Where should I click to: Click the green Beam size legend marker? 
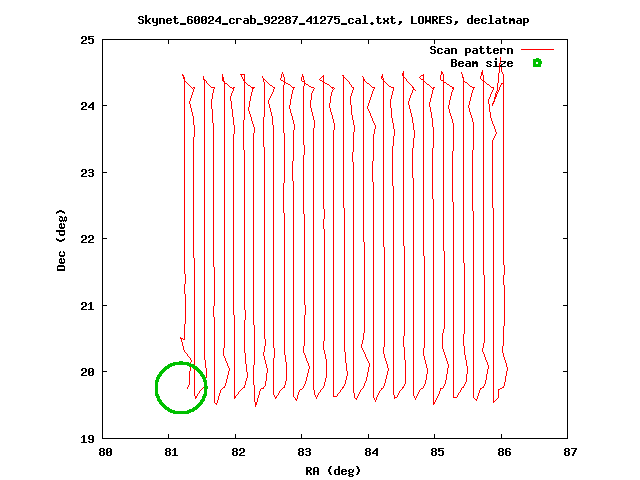[x=537, y=63]
